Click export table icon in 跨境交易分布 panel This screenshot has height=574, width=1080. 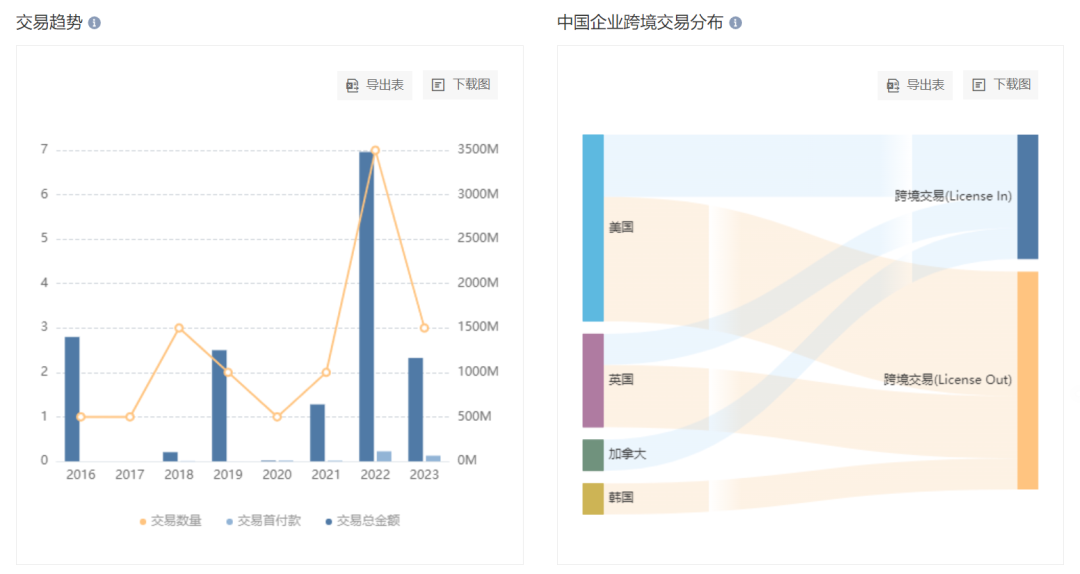893,86
